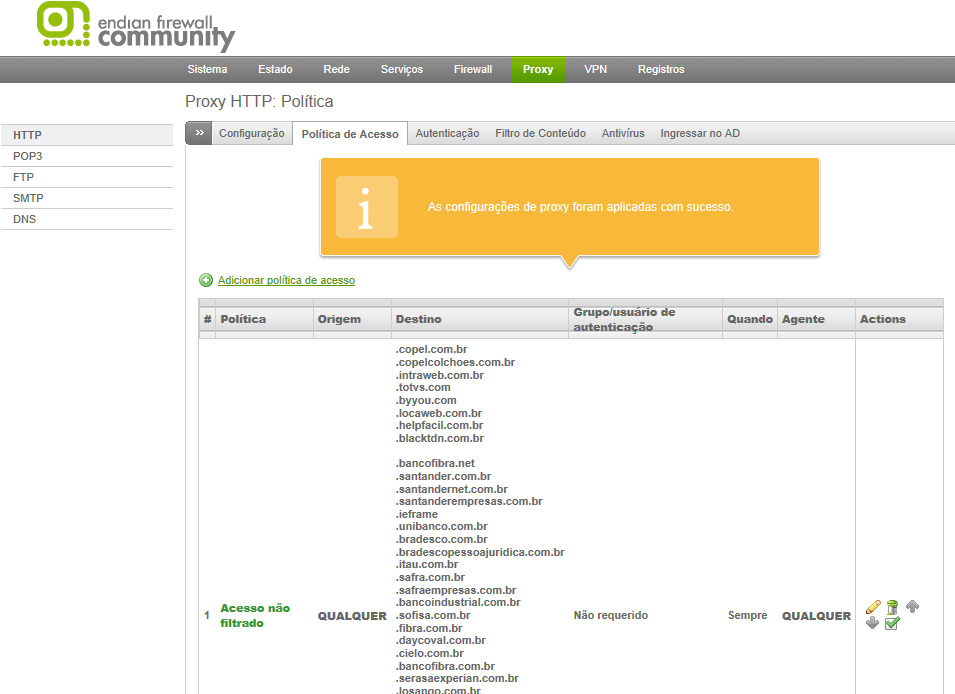The width and height of the screenshot is (955, 694).
Task: Select SMTP in the sidebar
Action: [x=87, y=198]
